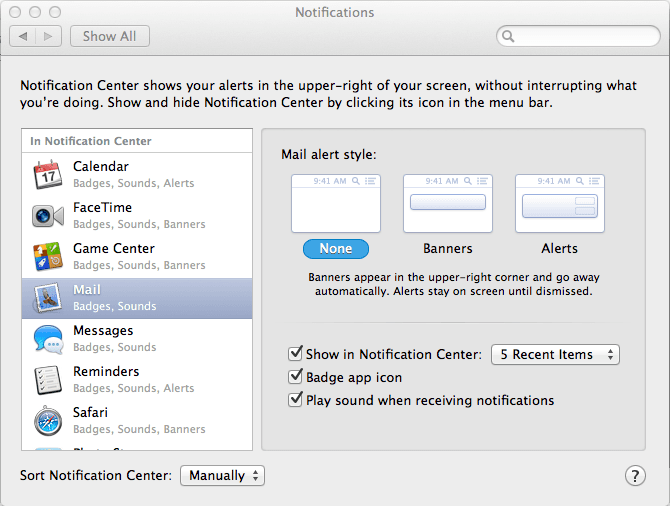
Task: Toggle Show in Notification Center checkbox
Action: pyautogui.click(x=295, y=353)
